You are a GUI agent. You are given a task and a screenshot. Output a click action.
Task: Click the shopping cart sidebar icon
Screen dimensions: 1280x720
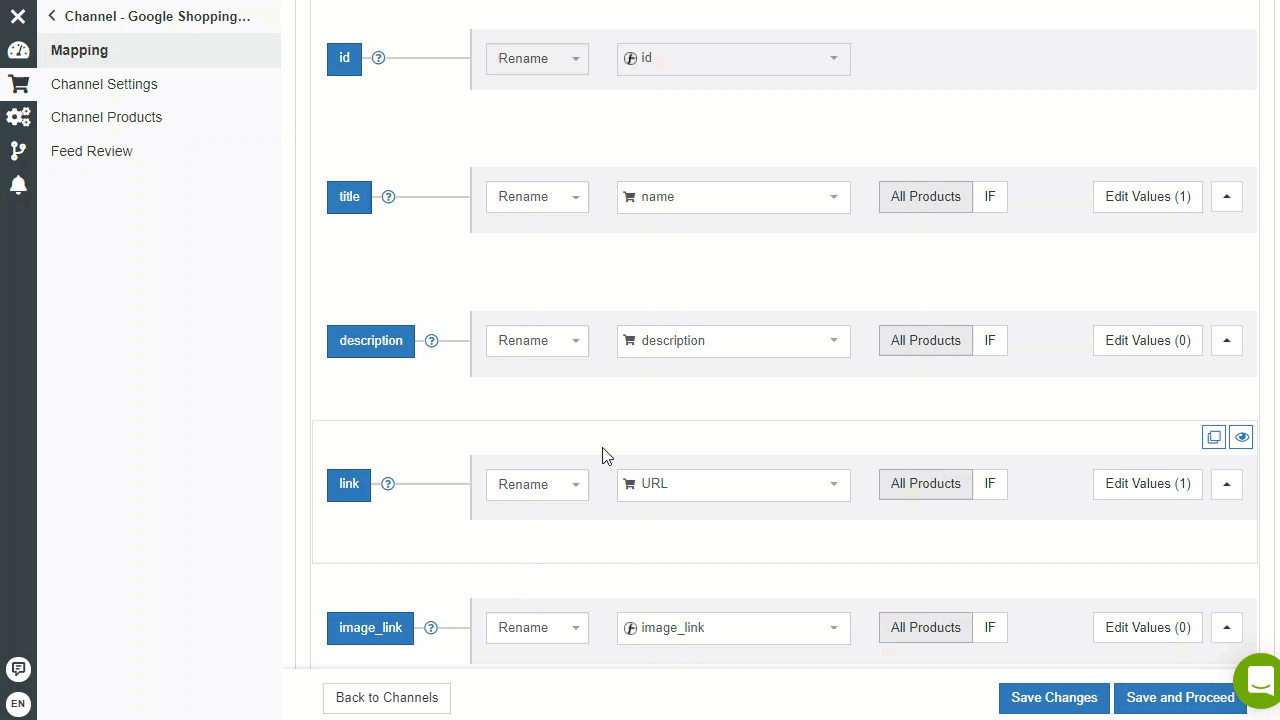click(x=18, y=84)
